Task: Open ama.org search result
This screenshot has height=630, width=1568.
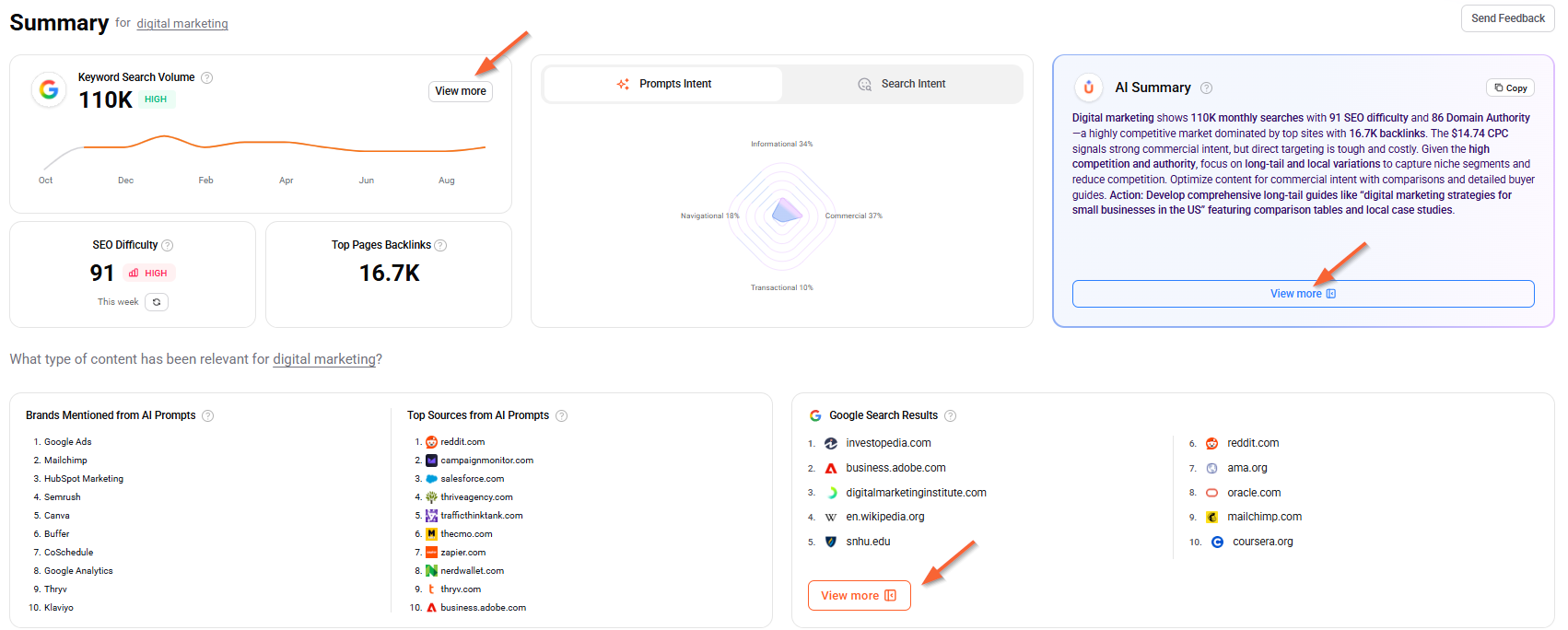Action: coord(1247,468)
